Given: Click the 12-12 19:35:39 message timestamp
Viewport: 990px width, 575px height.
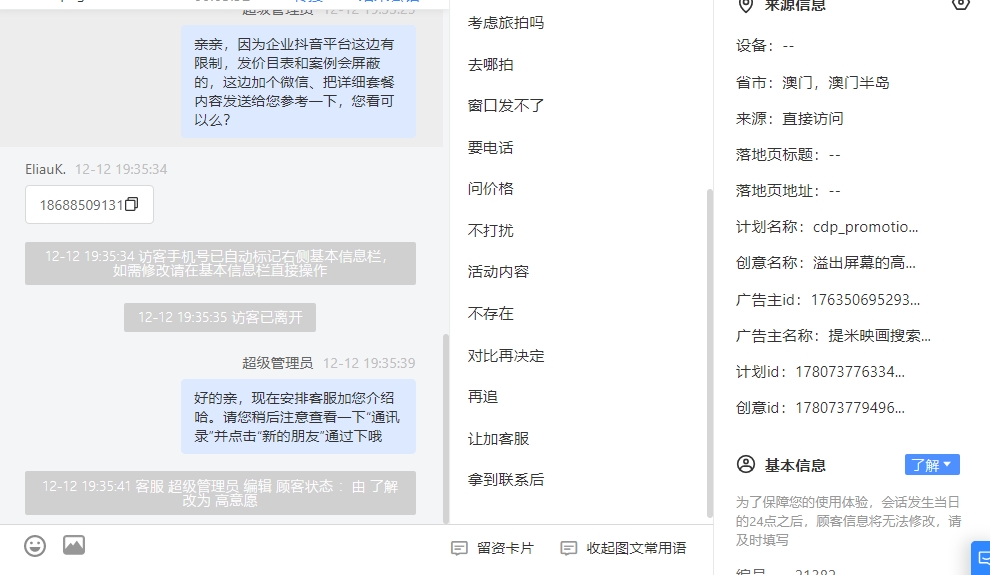Looking at the screenshot, I should pyautogui.click(x=369, y=363).
